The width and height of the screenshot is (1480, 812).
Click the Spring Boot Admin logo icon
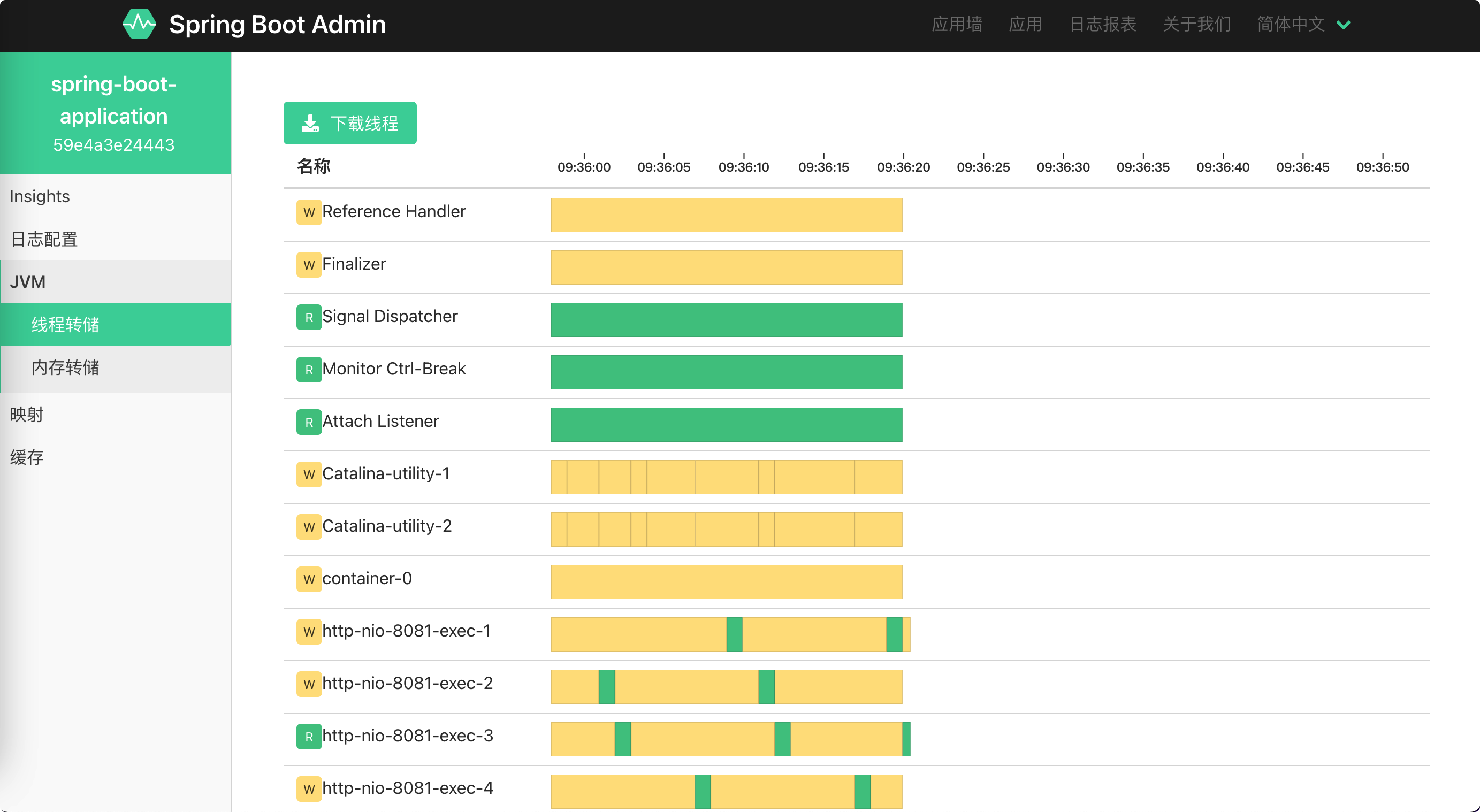[139, 24]
